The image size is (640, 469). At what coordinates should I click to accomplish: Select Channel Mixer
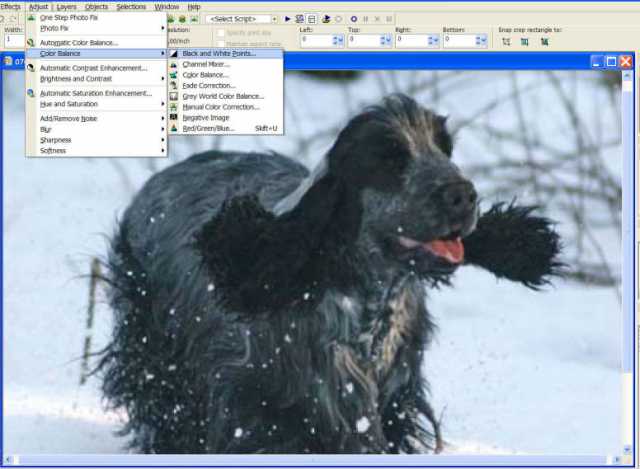coord(225,64)
